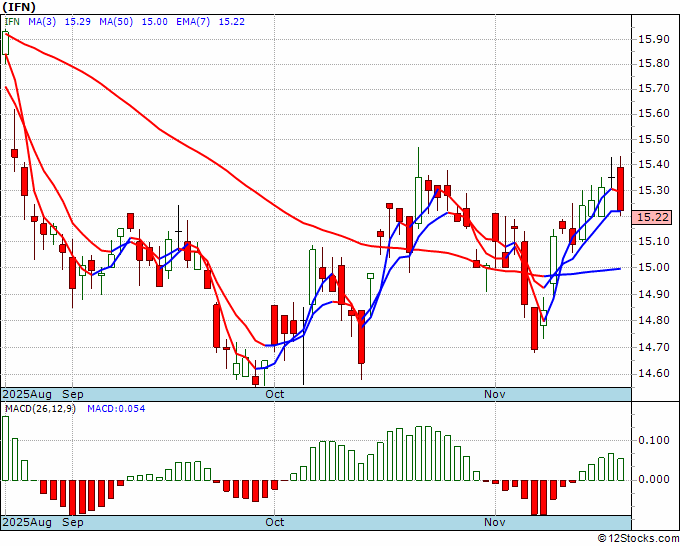Image resolution: width=680 pixels, height=546 pixels.
Task: Click the 15.90 price axis label
Action: (654, 39)
